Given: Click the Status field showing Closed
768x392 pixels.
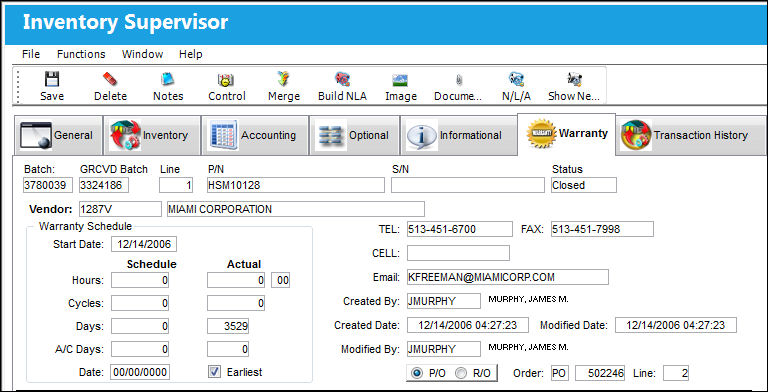Looking at the screenshot, I should (x=584, y=185).
